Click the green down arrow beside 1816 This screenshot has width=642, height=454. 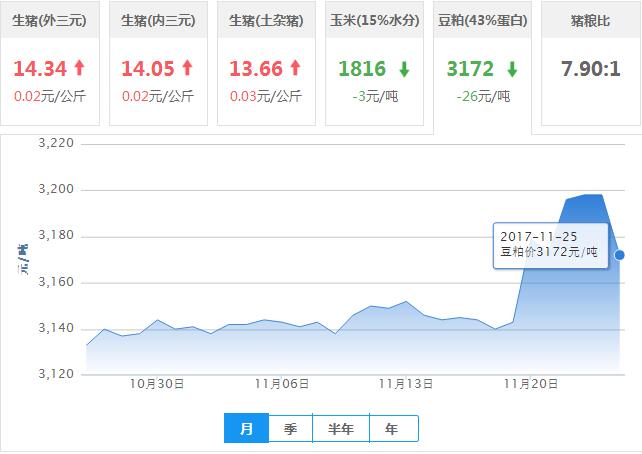[x=404, y=69]
